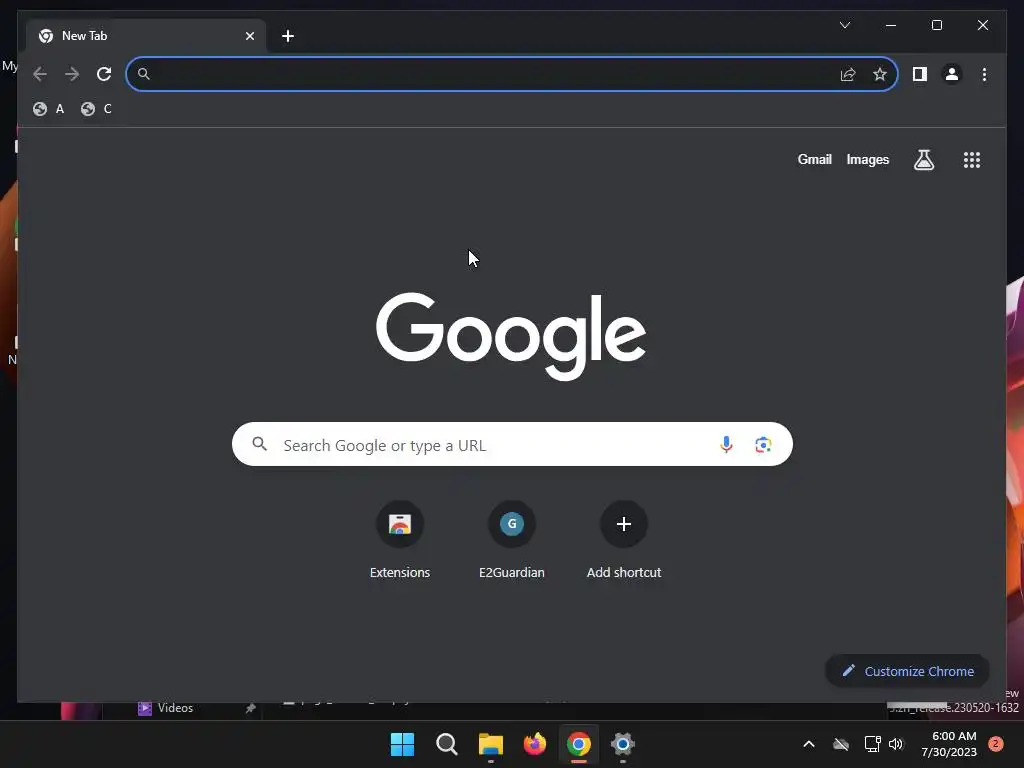Minimize the Chrome window

(x=891, y=25)
